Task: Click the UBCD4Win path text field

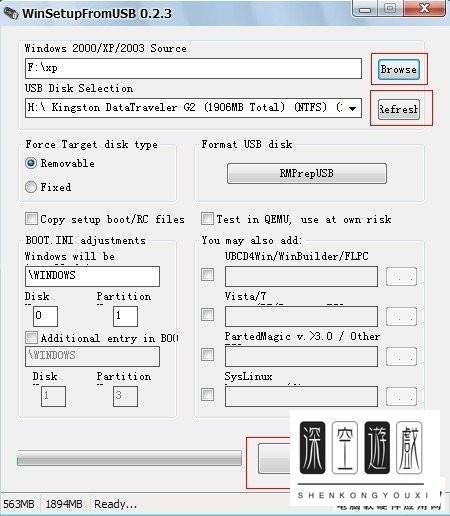Action: pos(301,276)
